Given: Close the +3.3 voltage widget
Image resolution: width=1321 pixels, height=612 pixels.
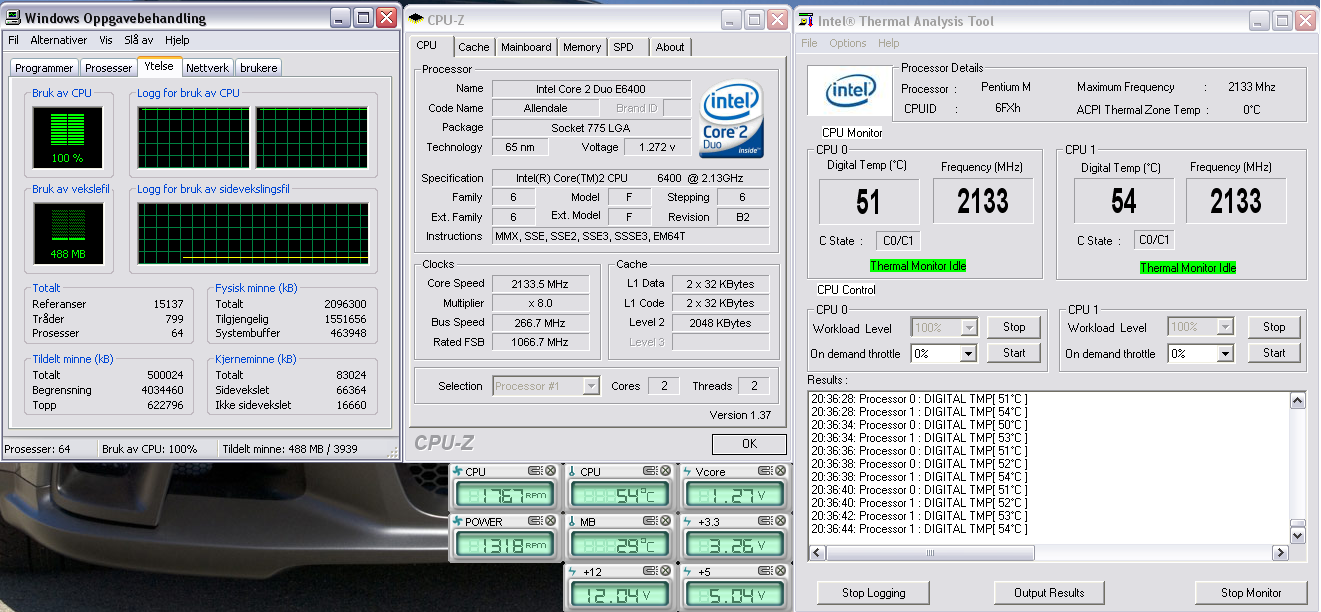Looking at the screenshot, I should coord(779,521).
